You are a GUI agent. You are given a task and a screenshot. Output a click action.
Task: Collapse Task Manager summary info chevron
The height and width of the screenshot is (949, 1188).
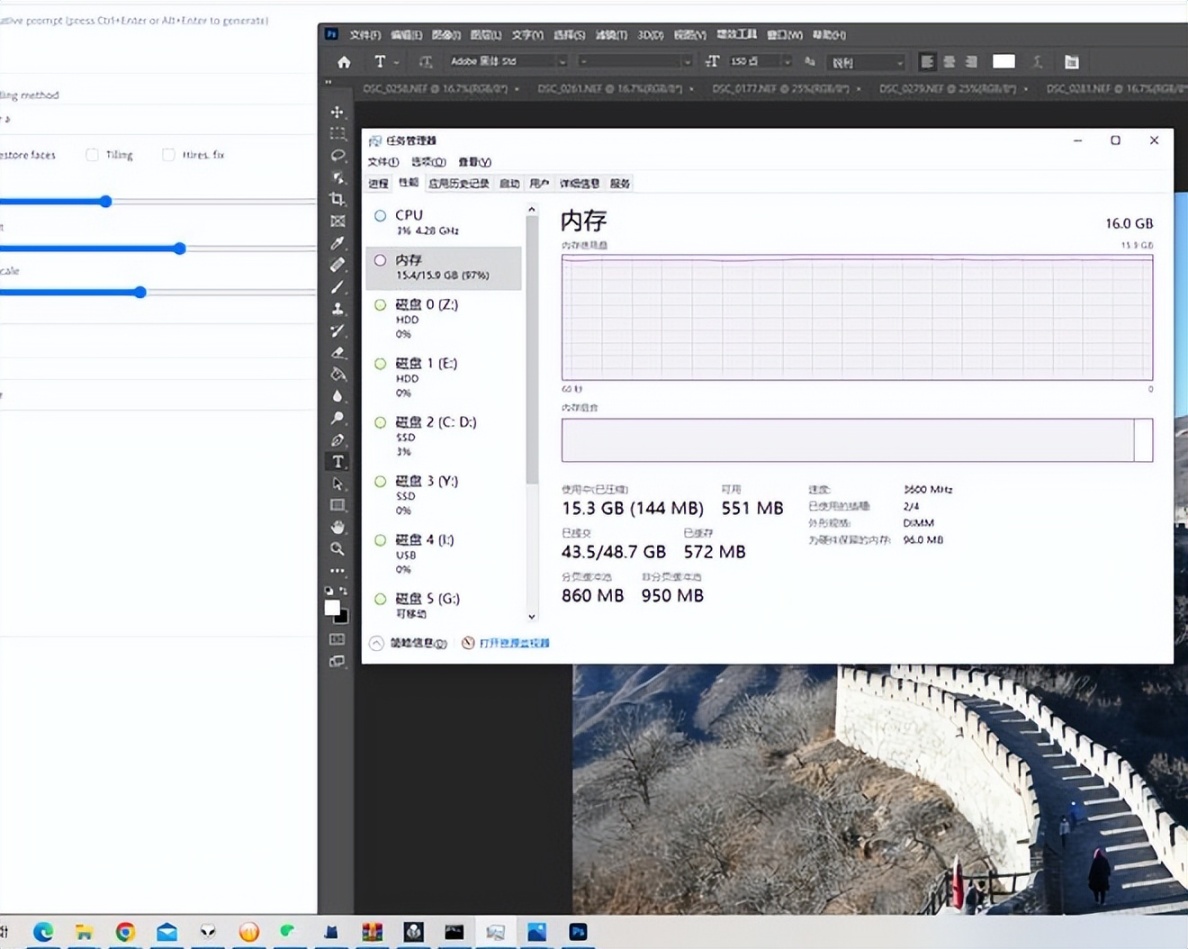tap(377, 643)
